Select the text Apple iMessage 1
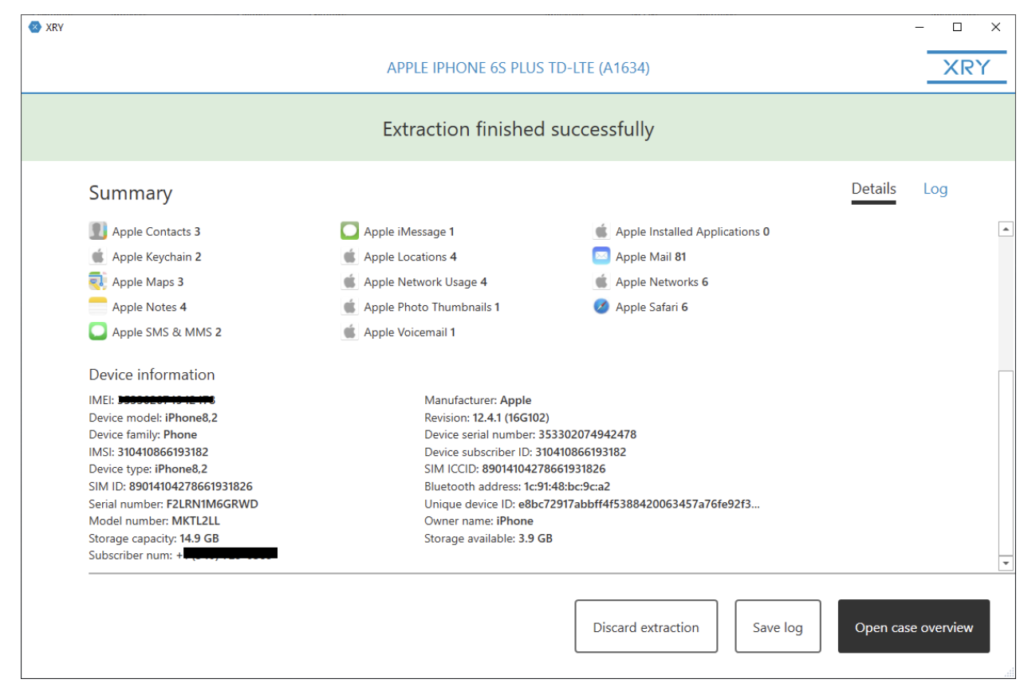The width and height of the screenshot is (1024, 687). coord(409,231)
